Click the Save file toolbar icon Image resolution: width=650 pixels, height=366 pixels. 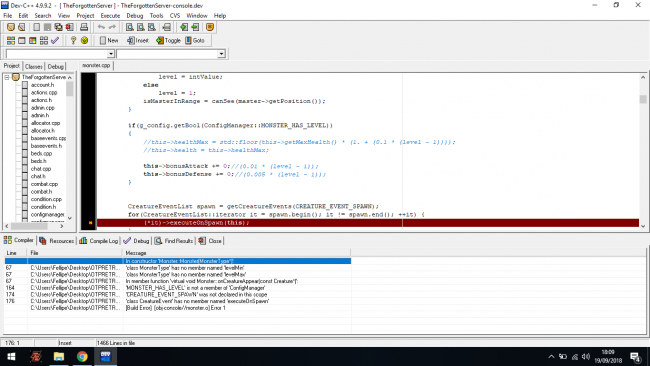click(47, 27)
